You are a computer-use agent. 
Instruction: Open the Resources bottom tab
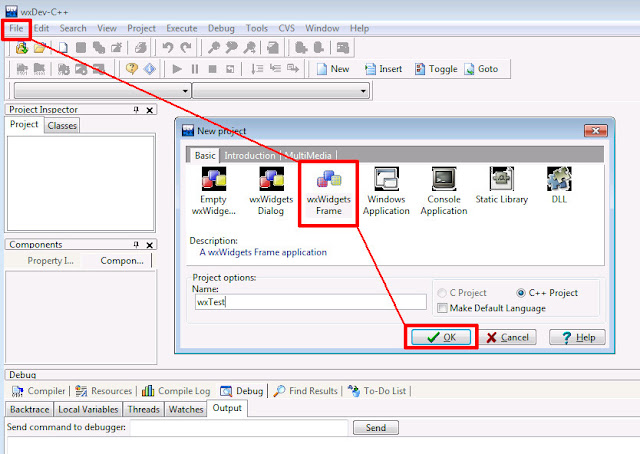click(104, 391)
